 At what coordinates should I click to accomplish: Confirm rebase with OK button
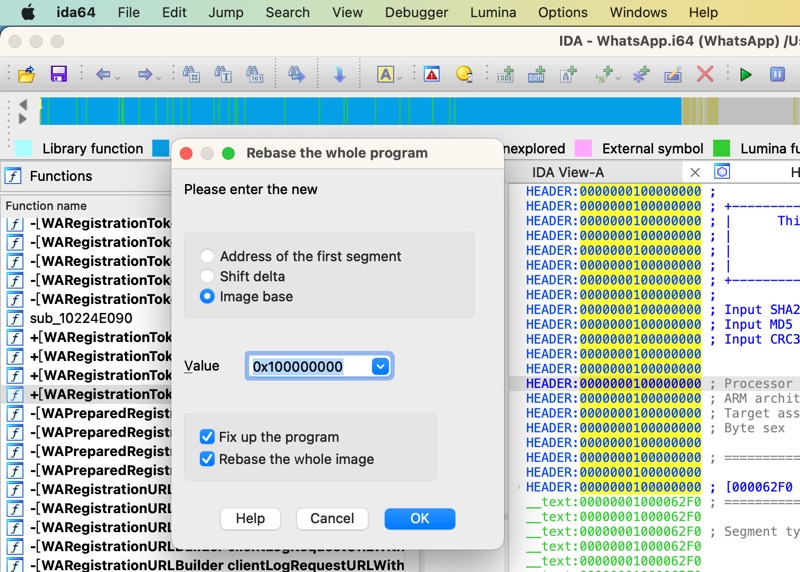click(420, 518)
